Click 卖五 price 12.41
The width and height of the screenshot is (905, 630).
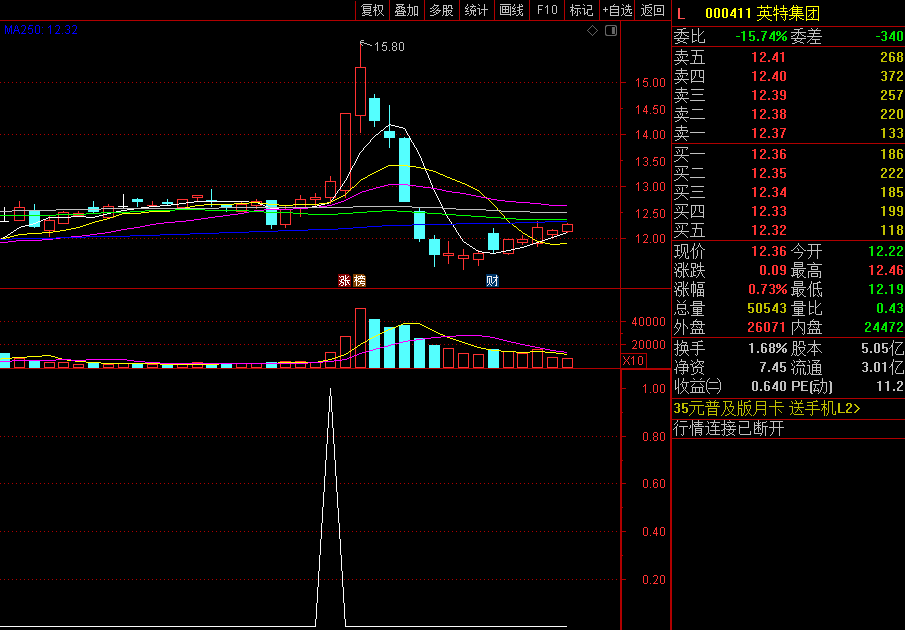[x=768, y=57]
